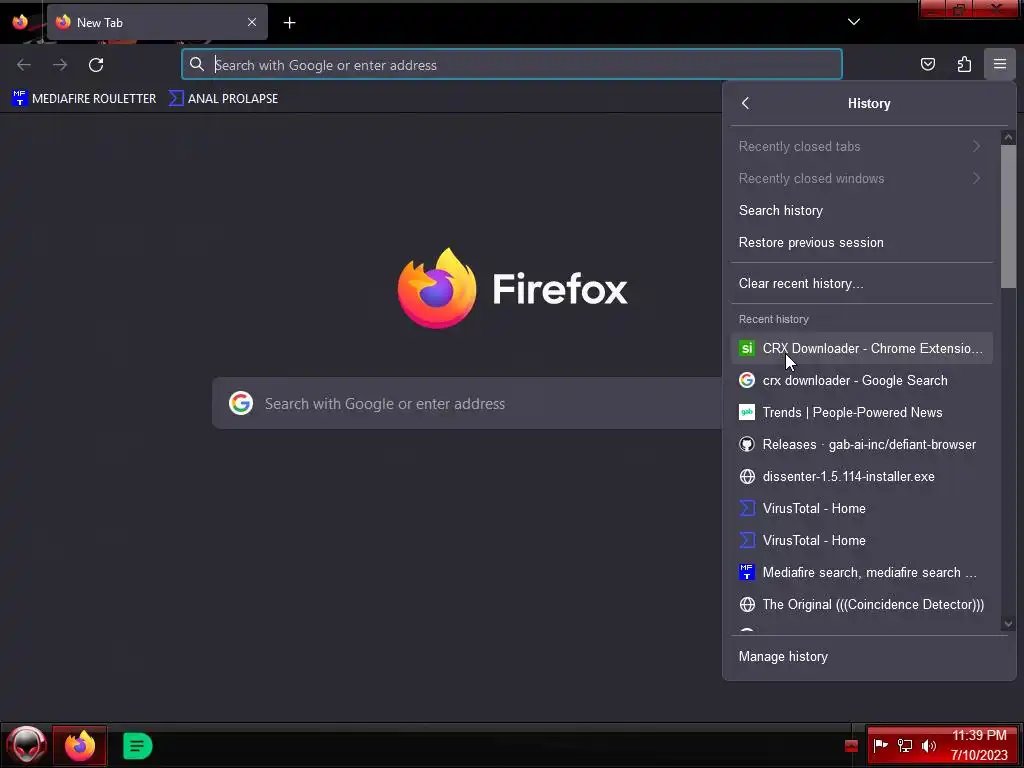Image resolution: width=1024 pixels, height=768 pixels.
Task: Click Manage history
Action: [x=869, y=656]
